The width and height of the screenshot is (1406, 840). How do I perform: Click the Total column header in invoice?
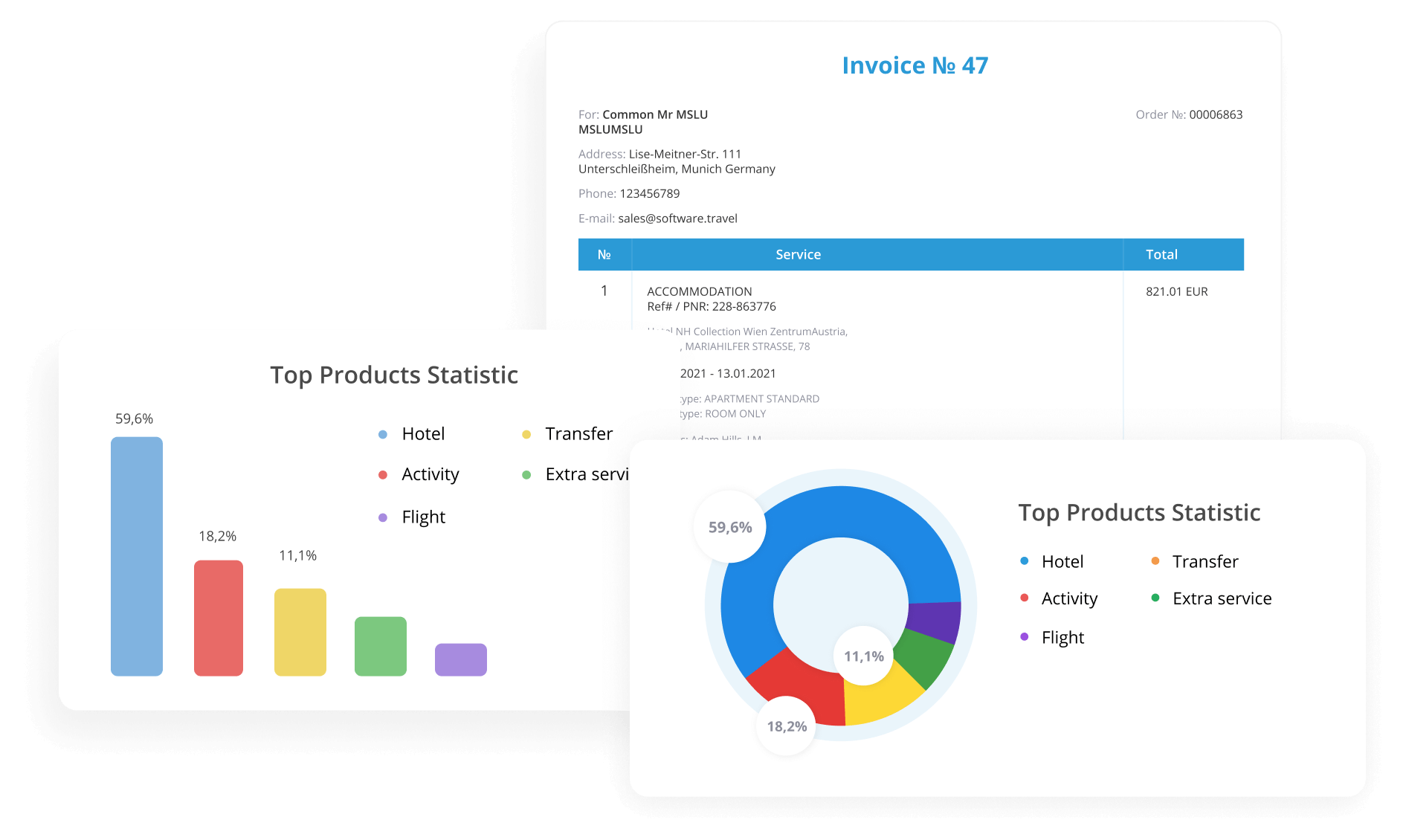coord(1161,254)
